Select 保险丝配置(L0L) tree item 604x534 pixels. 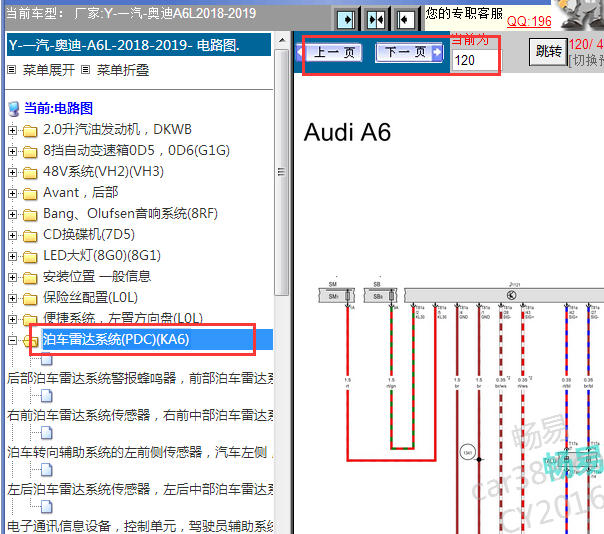pyautogui.click(x=90, y=297)
